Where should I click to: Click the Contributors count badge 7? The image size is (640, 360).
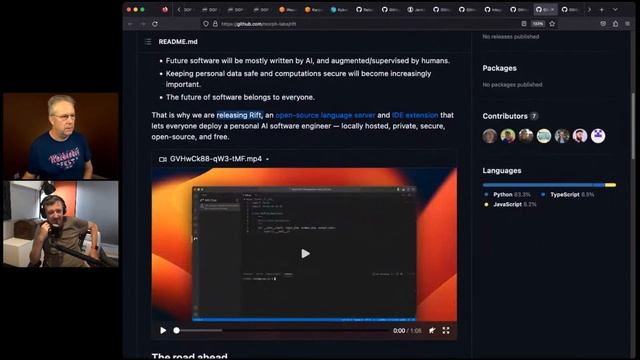tap(534, 116)
